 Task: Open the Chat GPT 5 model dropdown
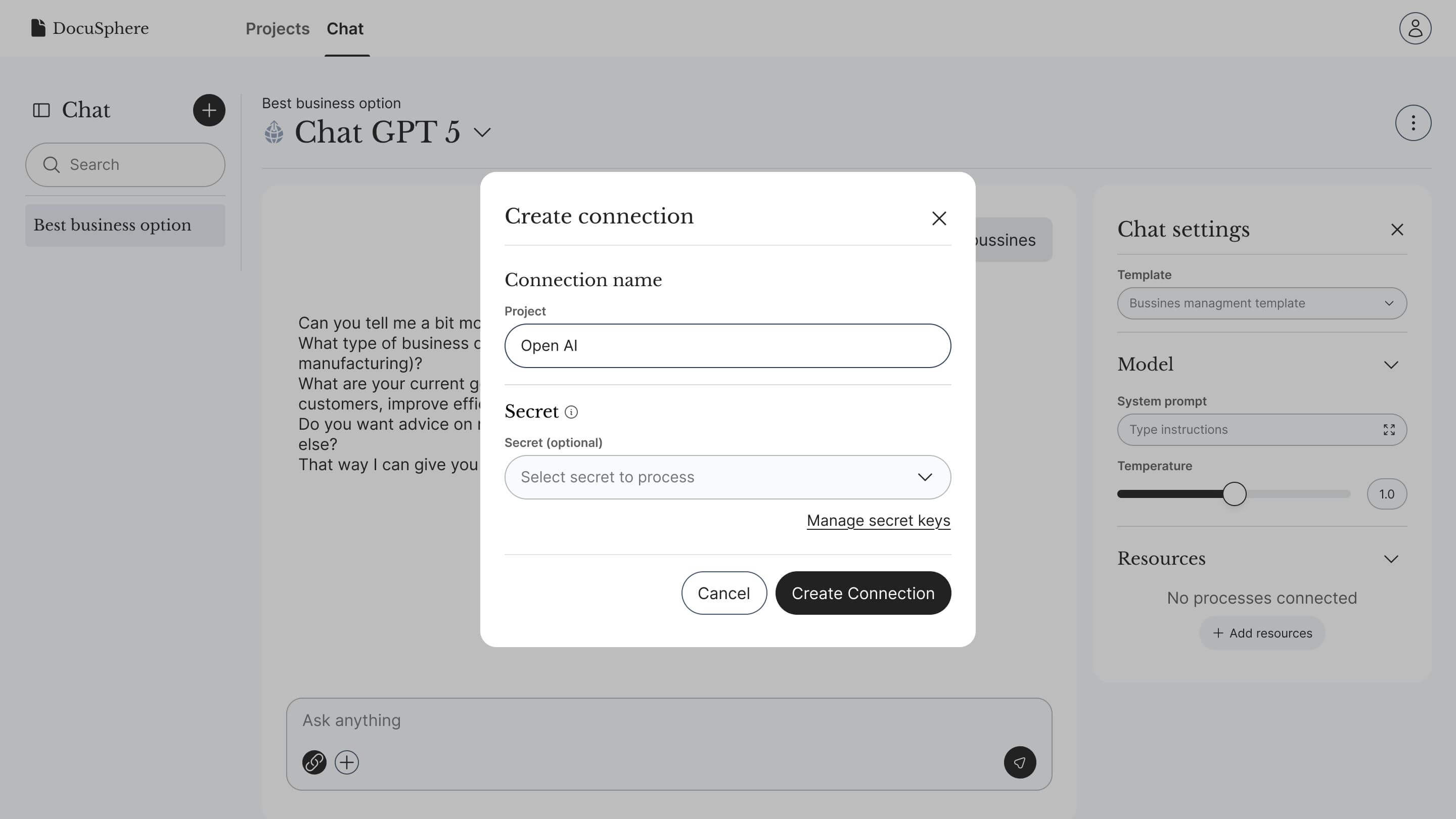pyautogui.click(x=482, y=132)
